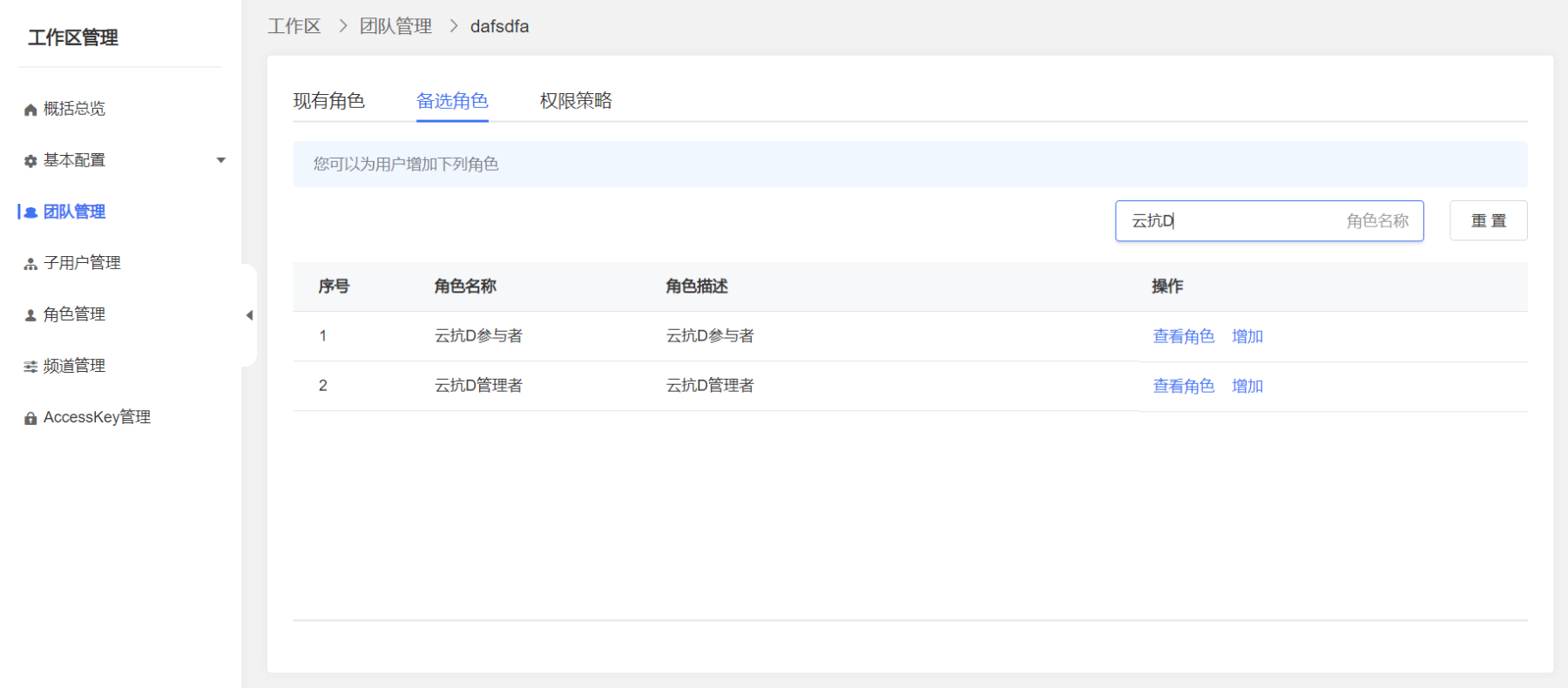Click the 重置 button
Screen dimensions: 1568x688
(1488, 221)
